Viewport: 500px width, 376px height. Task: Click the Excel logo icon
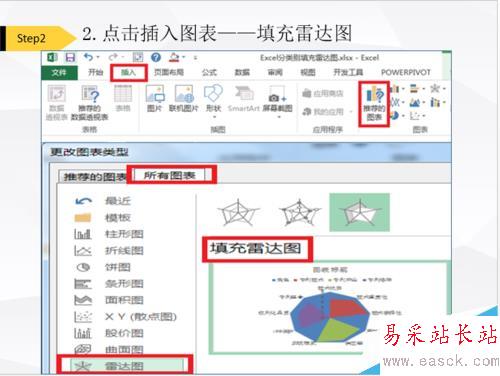(x=52, y=57)
